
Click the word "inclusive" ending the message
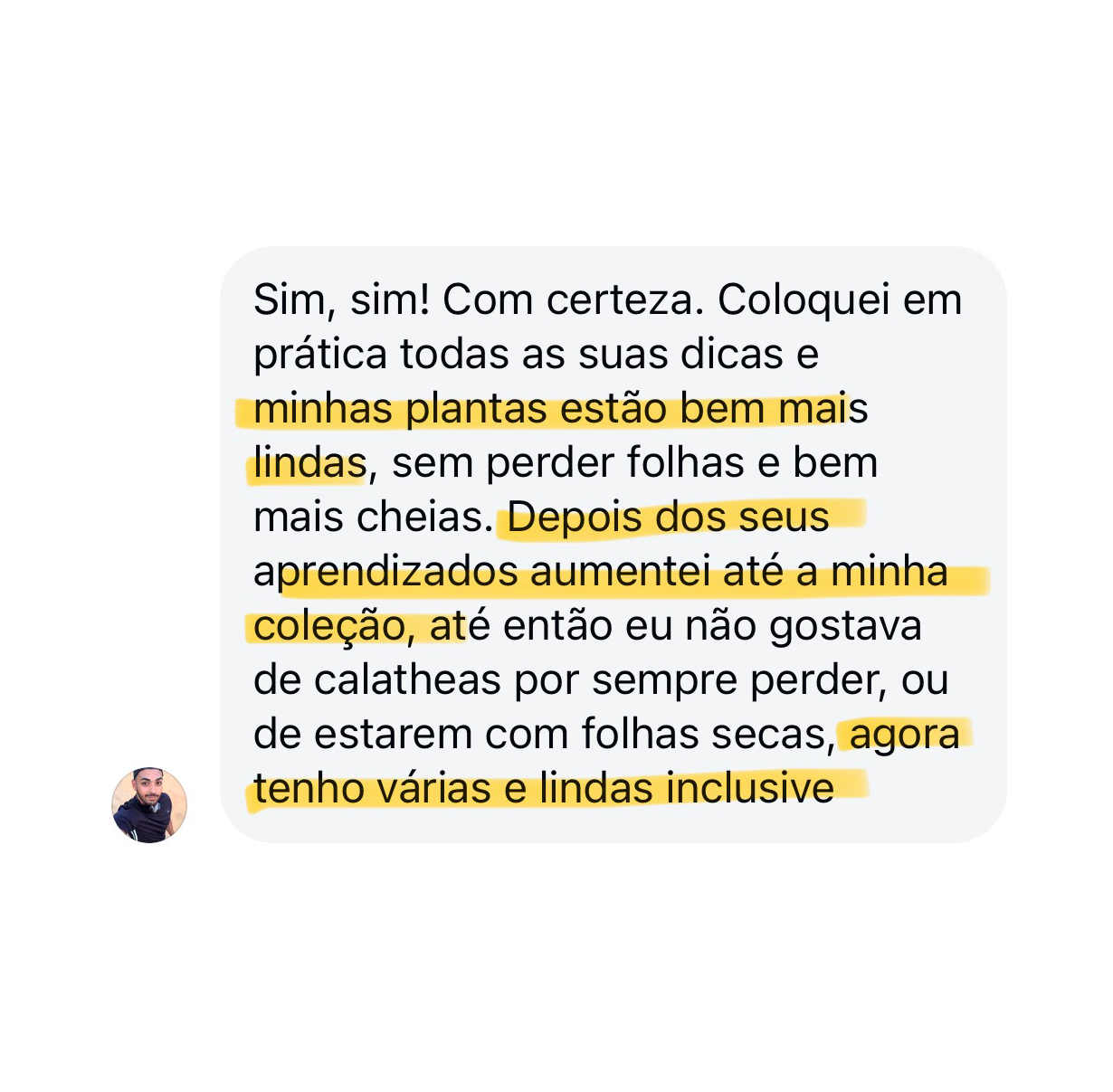click(x=750, y=789)
